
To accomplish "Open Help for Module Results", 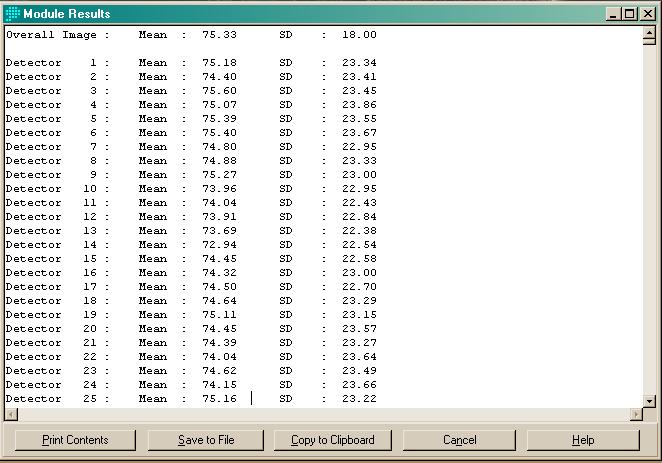I will (x=583, y=440).
